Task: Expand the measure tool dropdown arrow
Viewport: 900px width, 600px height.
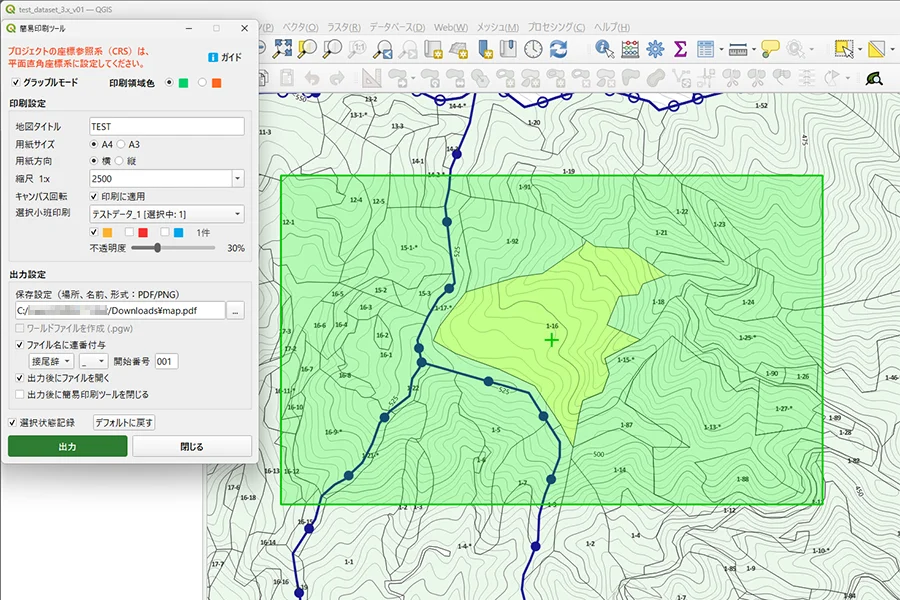Action: (x=754, y=50)
